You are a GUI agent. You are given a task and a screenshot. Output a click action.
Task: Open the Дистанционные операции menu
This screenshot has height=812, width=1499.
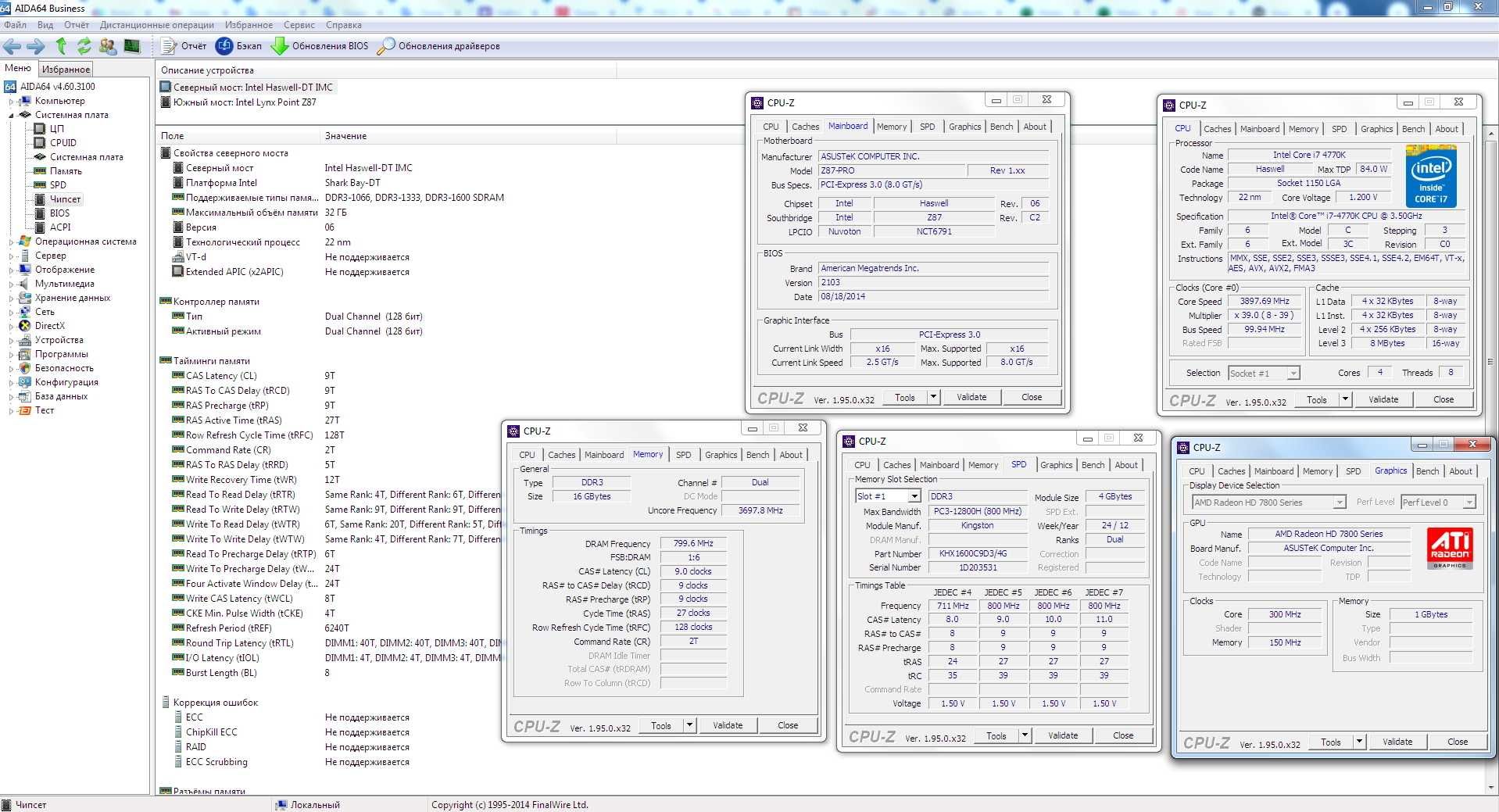[156, 25]
